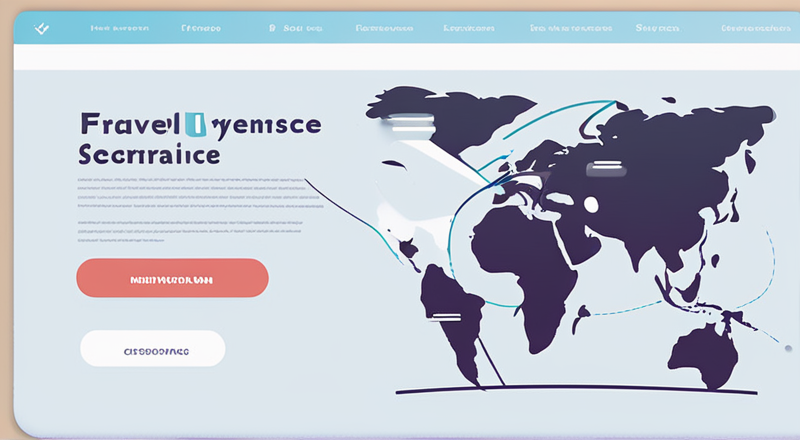Open the second navigation item beside the logo
Screen dimensions: 800x440
tap(201, 30)
